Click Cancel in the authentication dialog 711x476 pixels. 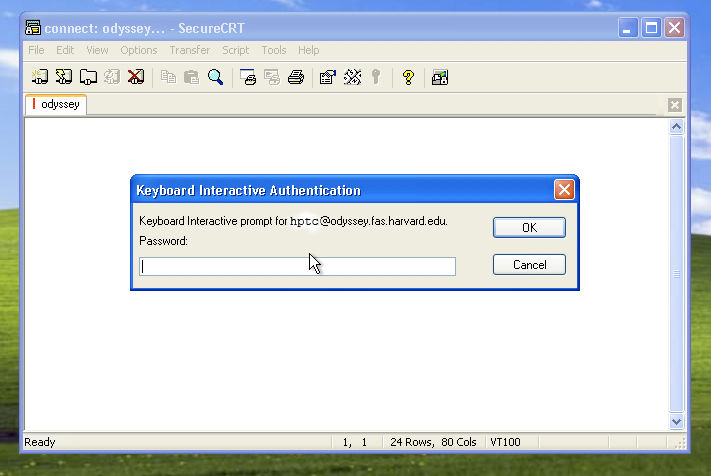529,265
